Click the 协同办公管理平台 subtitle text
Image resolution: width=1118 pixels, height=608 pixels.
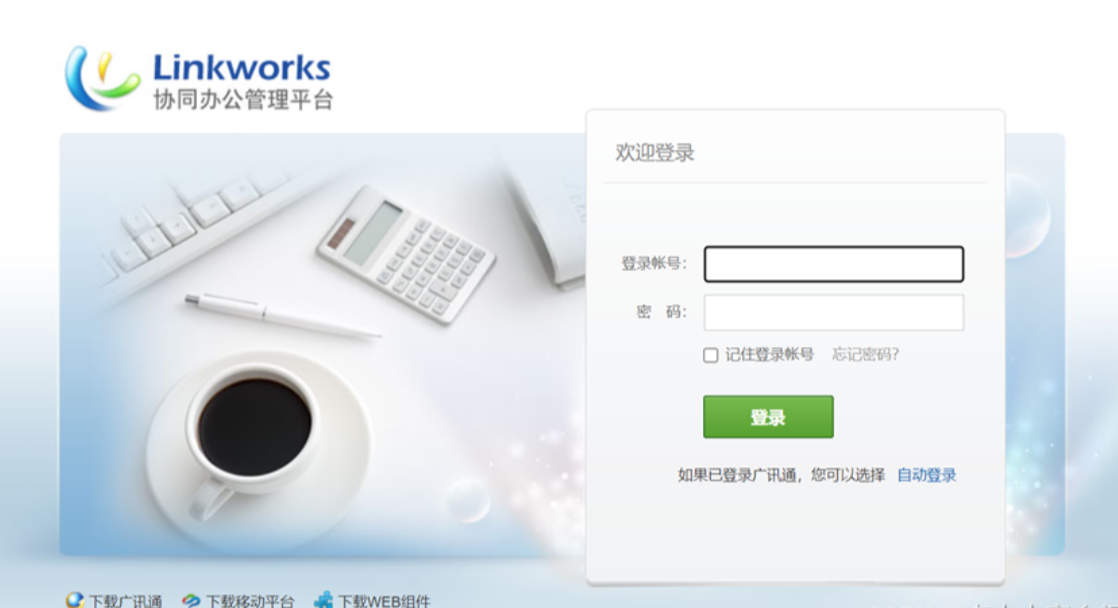(x=243, y=100)
